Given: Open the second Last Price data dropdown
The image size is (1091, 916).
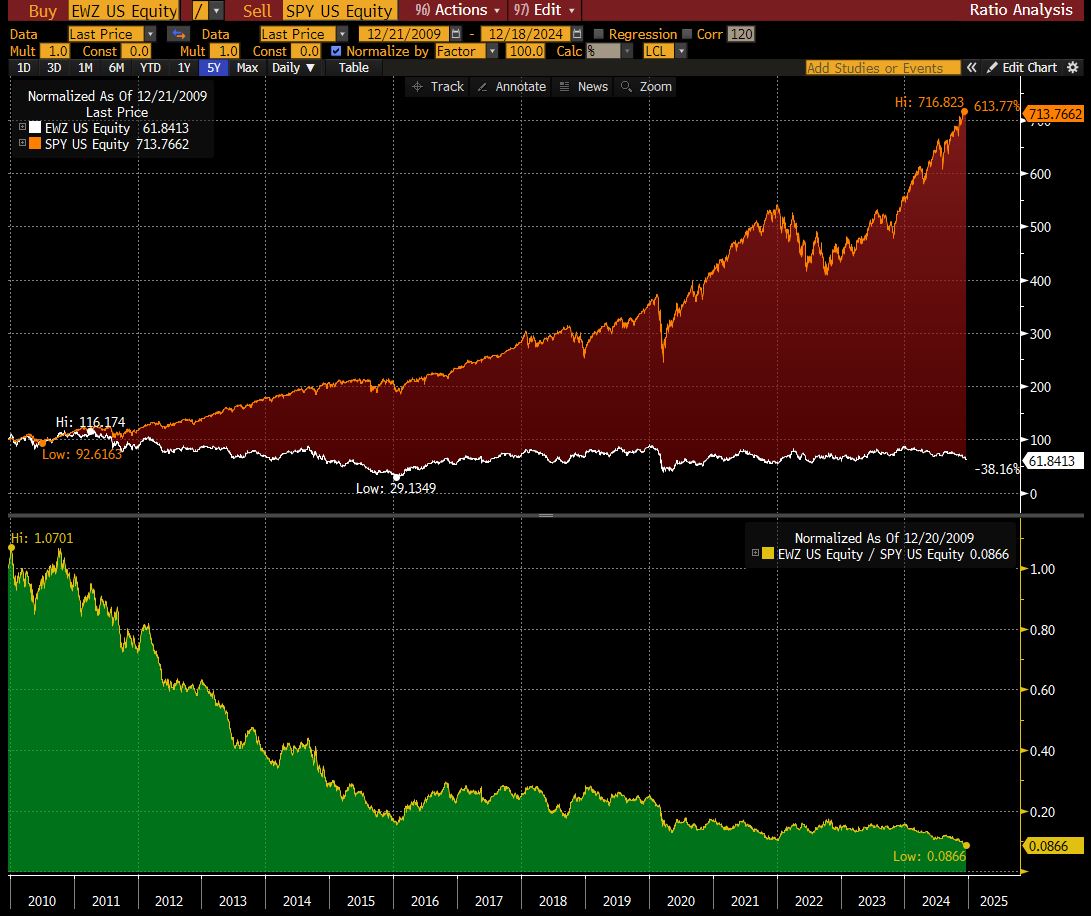Looking at the screenshot, I should [x=342, y=34].
